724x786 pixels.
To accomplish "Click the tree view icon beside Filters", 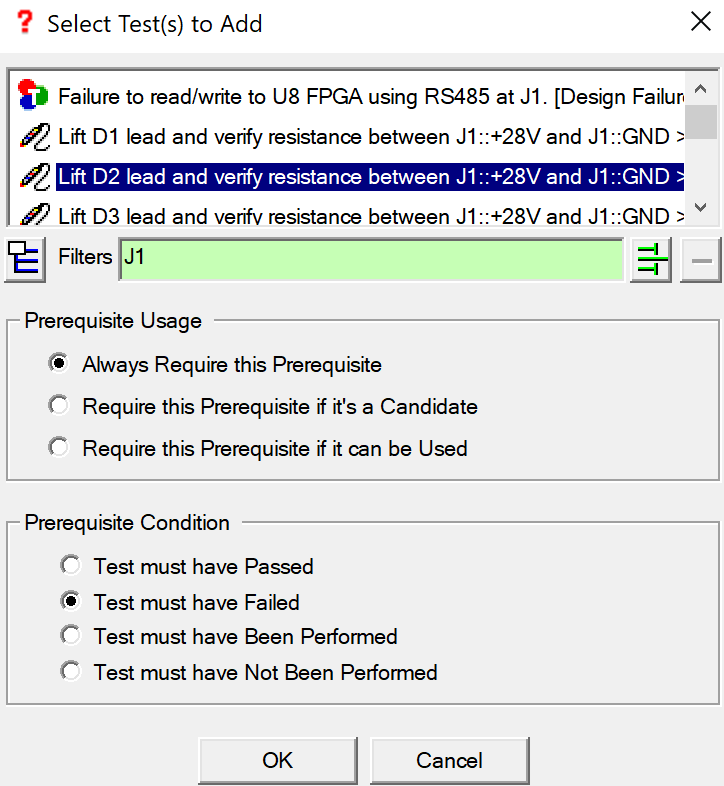I will click(25, 259).
